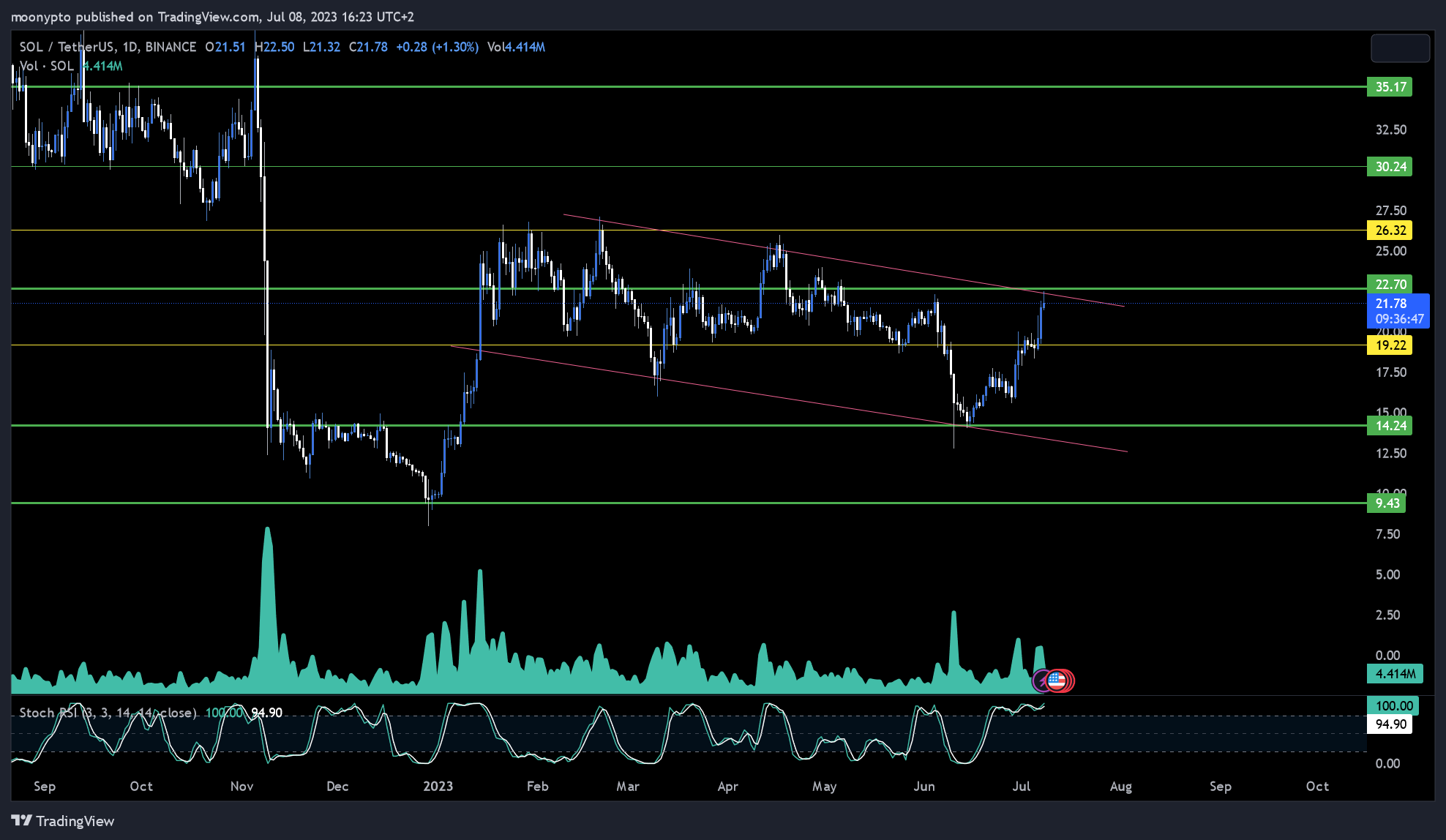
Task: Click the Feb label on time axis
Action: [537, 787]
